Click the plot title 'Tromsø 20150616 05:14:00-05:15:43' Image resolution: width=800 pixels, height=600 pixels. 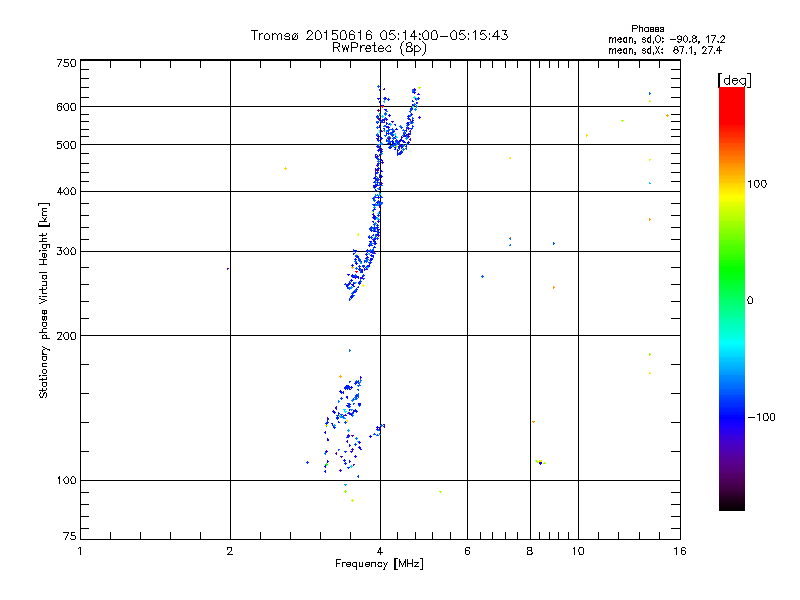379,35
